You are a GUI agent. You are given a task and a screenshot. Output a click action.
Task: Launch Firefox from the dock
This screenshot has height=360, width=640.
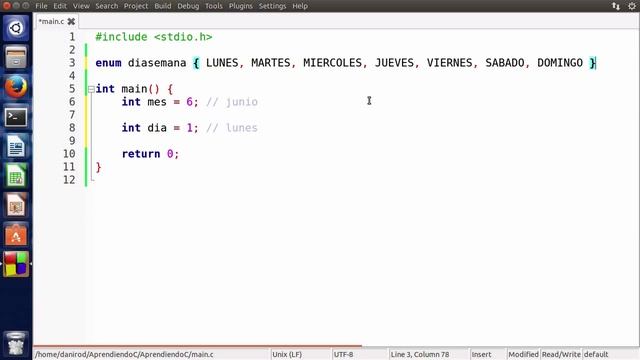16,87
